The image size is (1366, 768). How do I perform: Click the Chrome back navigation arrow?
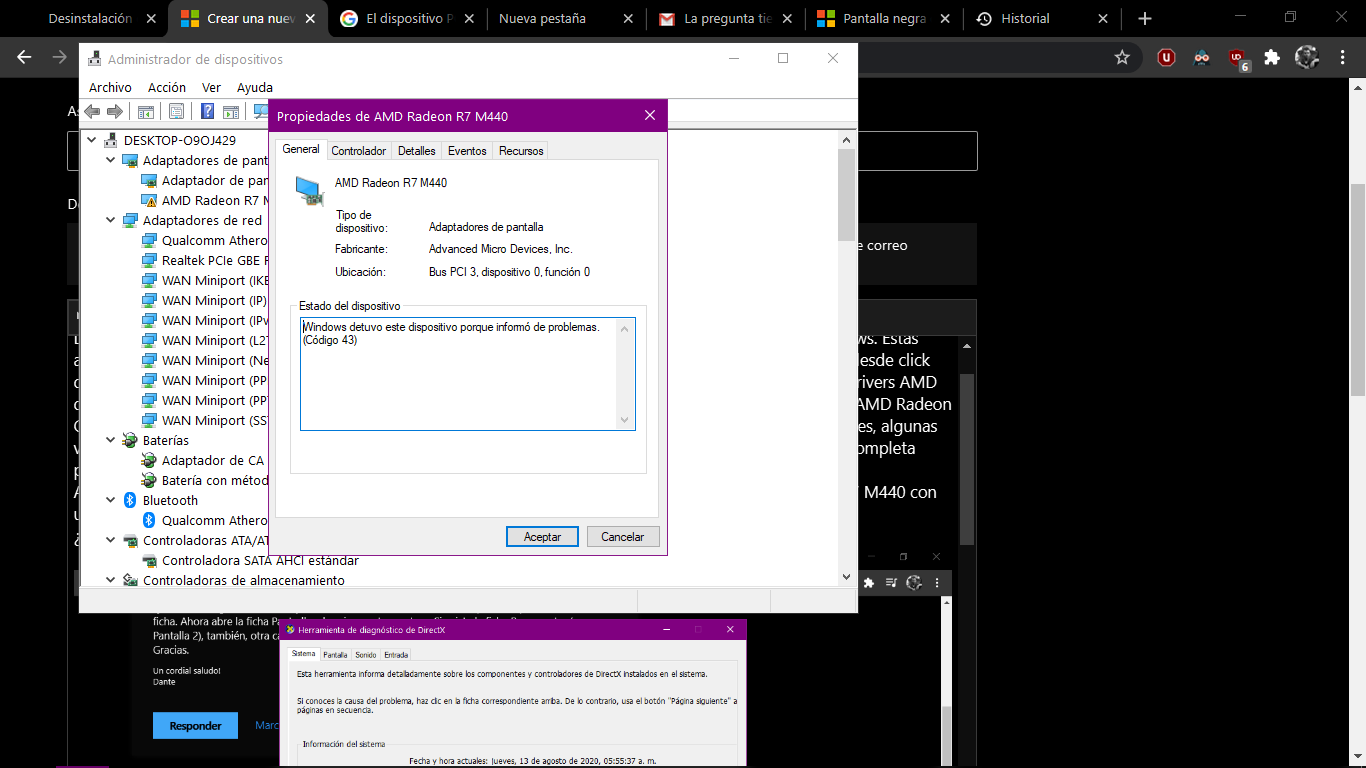coord(25,58)
